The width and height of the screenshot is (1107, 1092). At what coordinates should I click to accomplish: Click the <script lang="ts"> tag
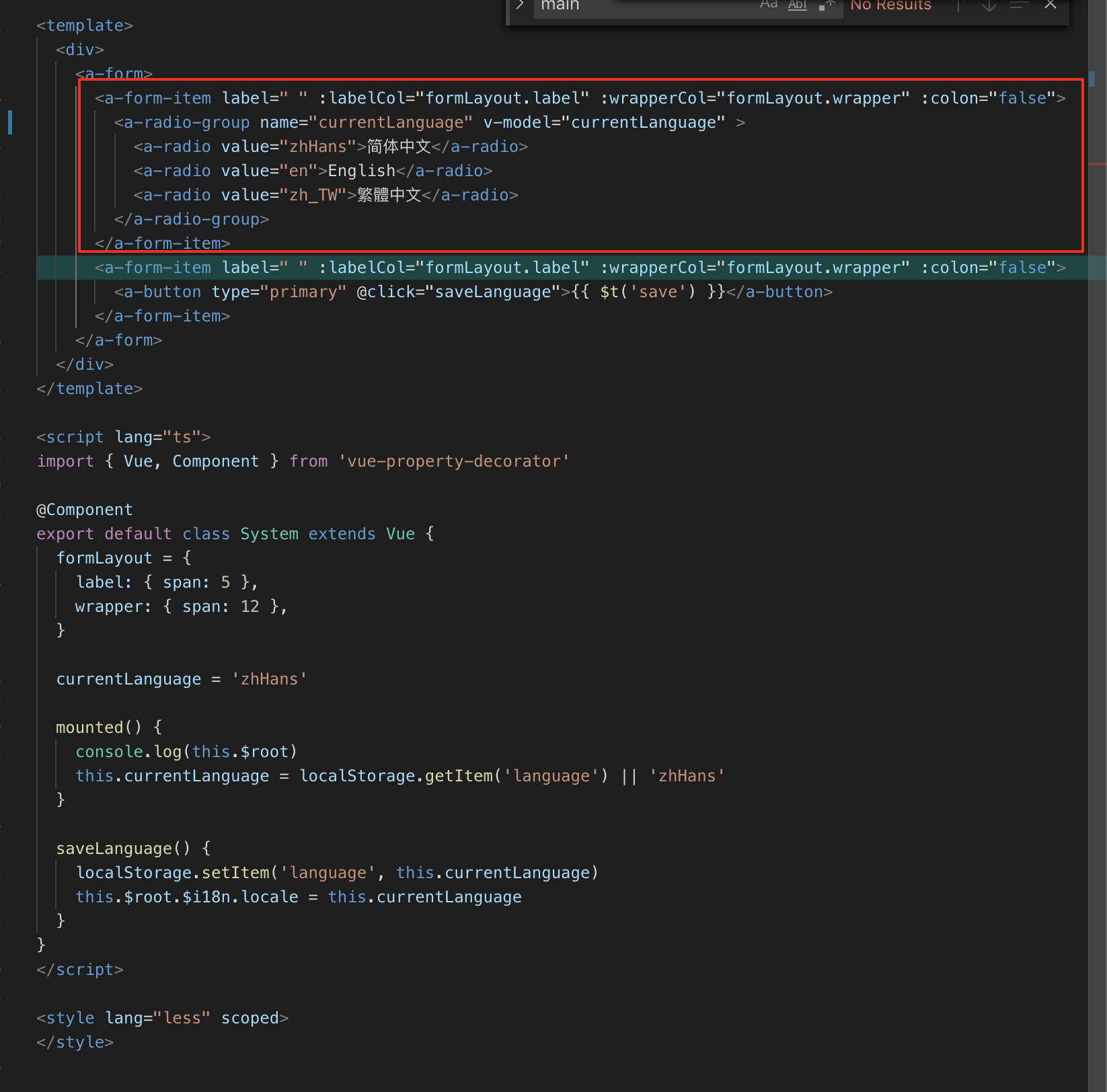(124, 437)
